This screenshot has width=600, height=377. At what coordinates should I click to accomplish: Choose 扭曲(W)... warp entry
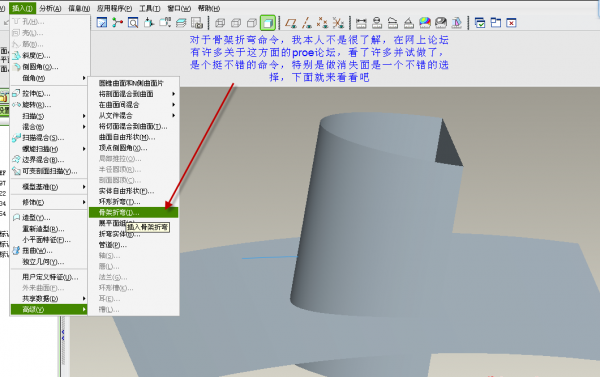coord(50,251)
